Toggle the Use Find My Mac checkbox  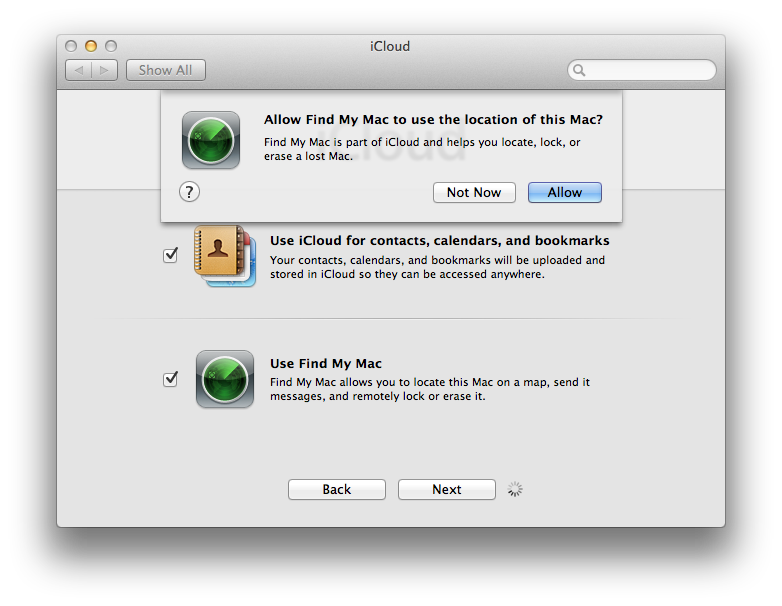tap(171, 379)
